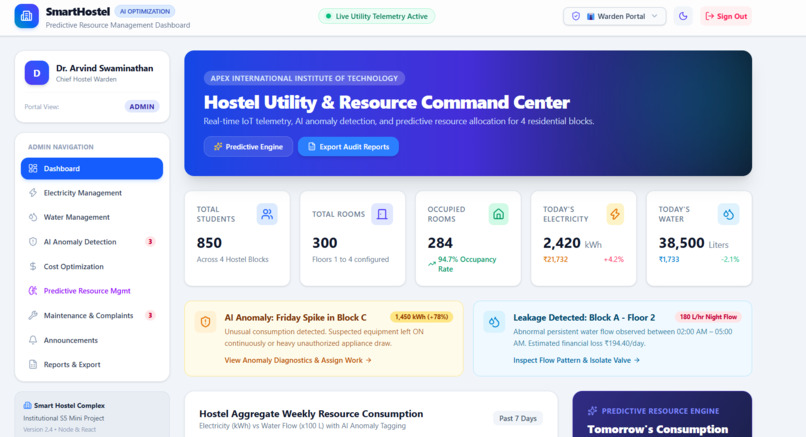Viewport: 806px width, 437px height.
Task: Open the Maintenance & Complaints nav item
Action: (92, 315)
